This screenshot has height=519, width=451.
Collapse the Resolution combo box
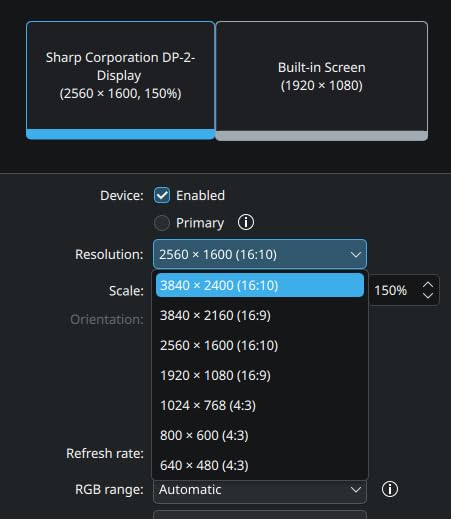click(x=260, y=254)
